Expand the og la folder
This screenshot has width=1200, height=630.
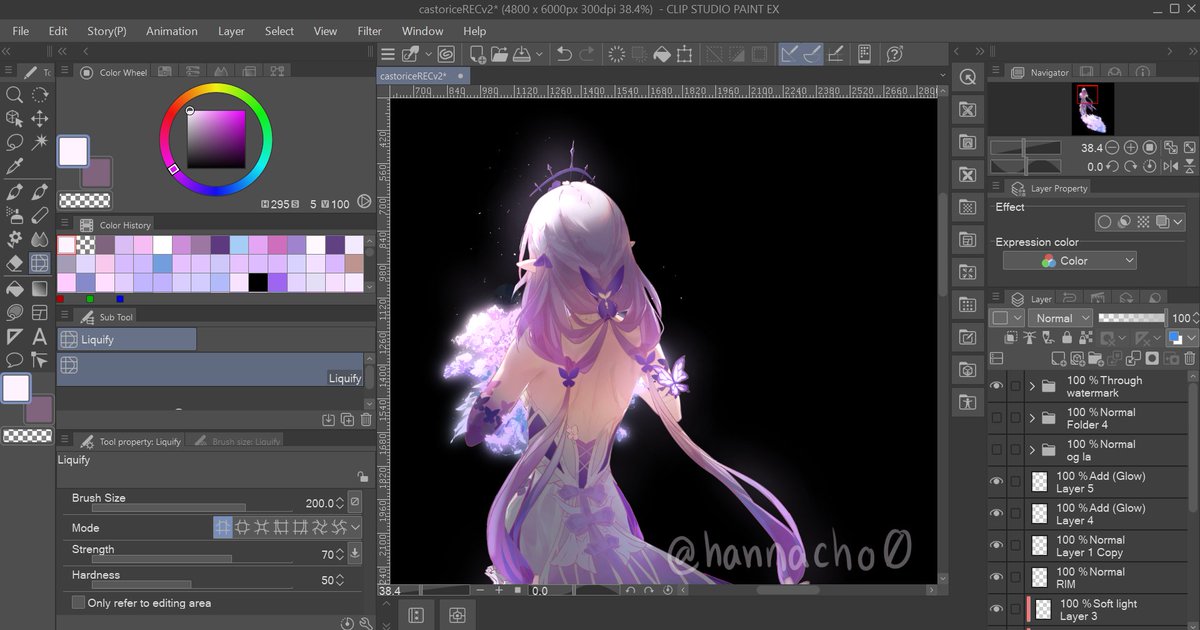(x=1032, y=450)
